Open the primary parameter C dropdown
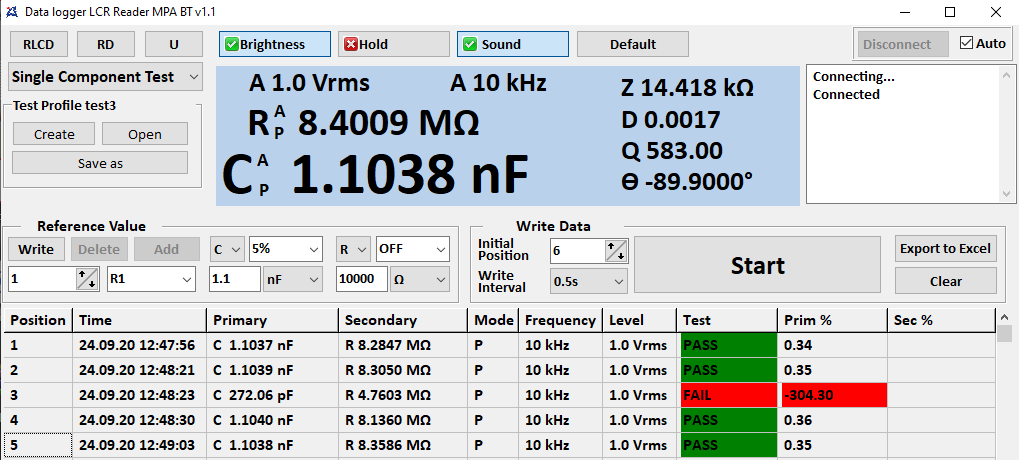1019x460 pixels. point(227,249)
